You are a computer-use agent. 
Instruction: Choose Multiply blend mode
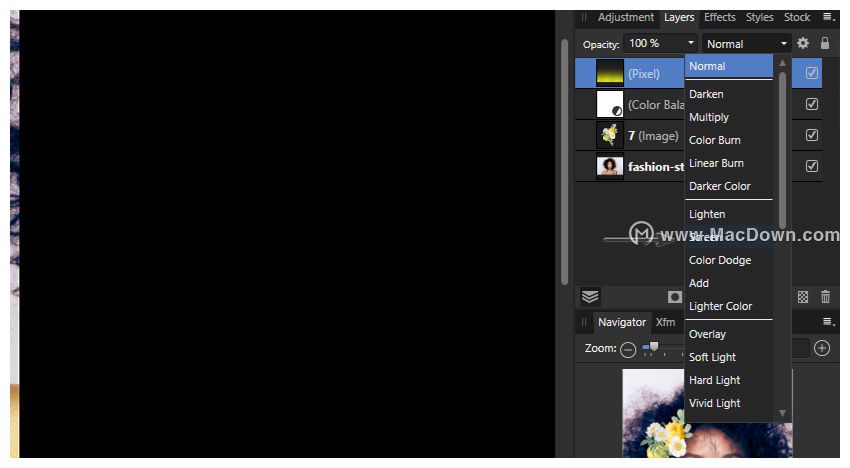point(729,117)
